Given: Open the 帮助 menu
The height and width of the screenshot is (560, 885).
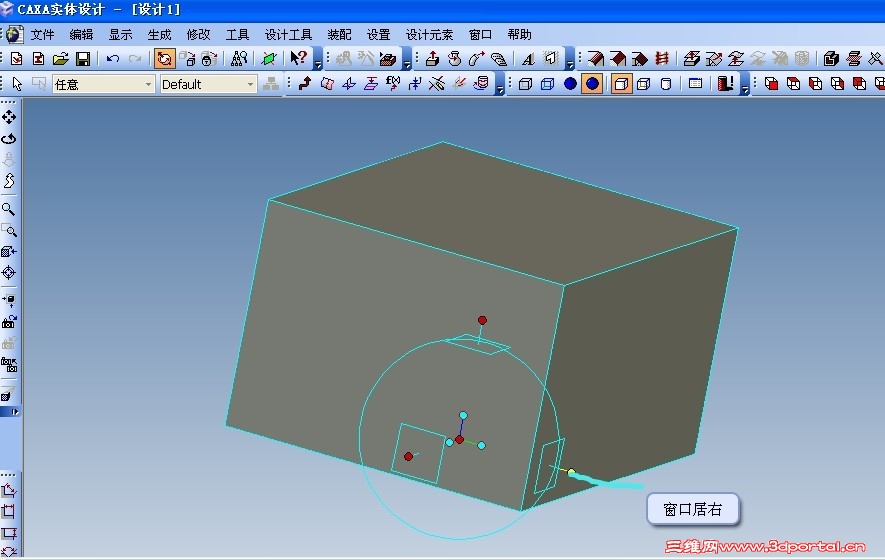Looking at the screenshot, I should [x=519, y=35].
